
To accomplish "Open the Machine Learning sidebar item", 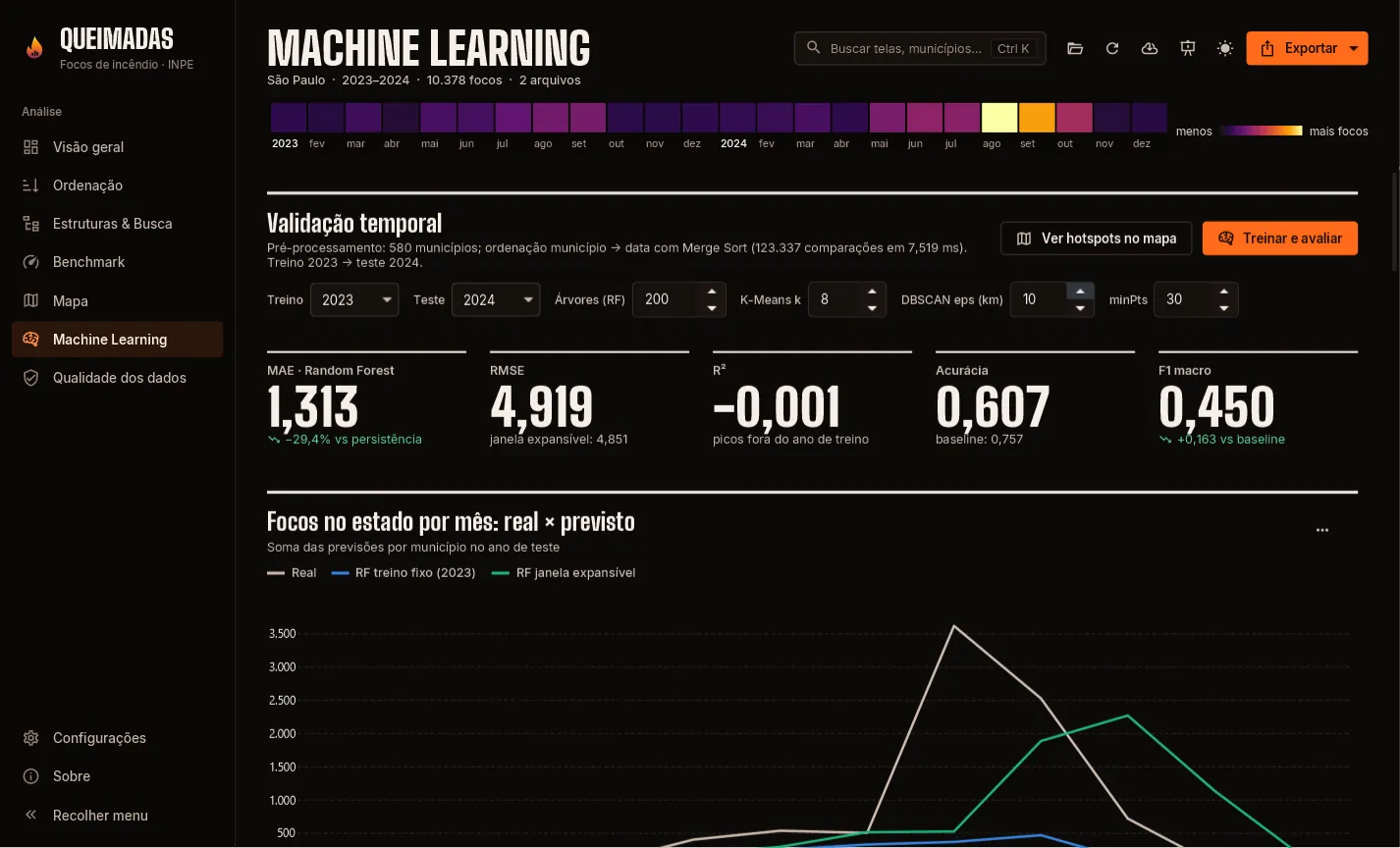I will (118, 340).
